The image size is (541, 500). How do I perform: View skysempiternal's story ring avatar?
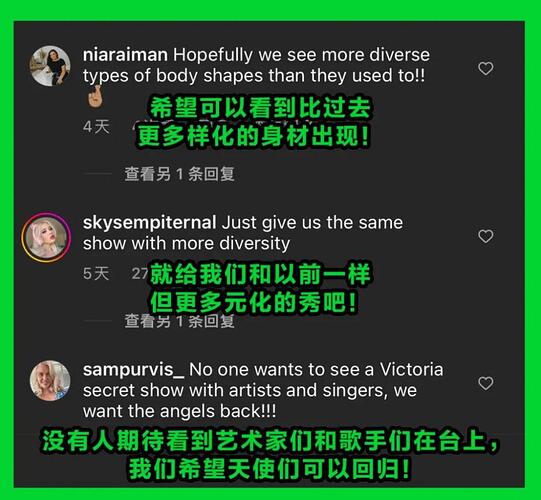click(46, 237)
